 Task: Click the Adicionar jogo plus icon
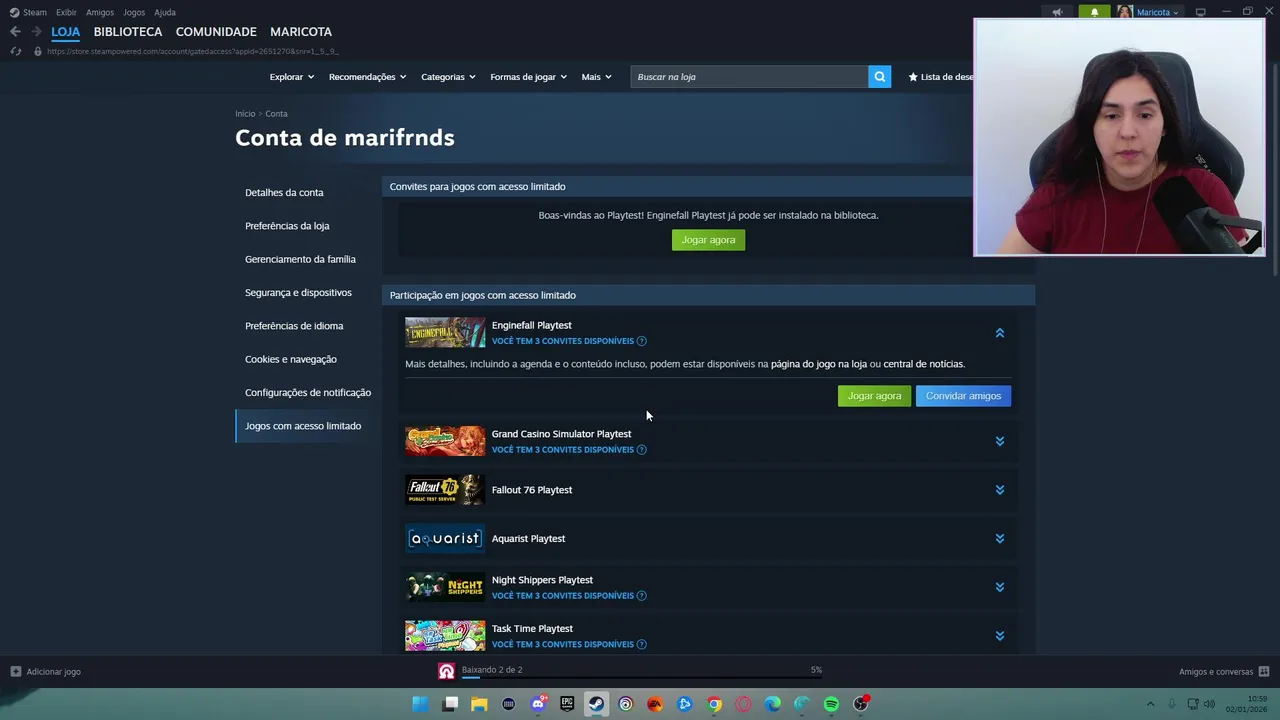pos(15,672)
